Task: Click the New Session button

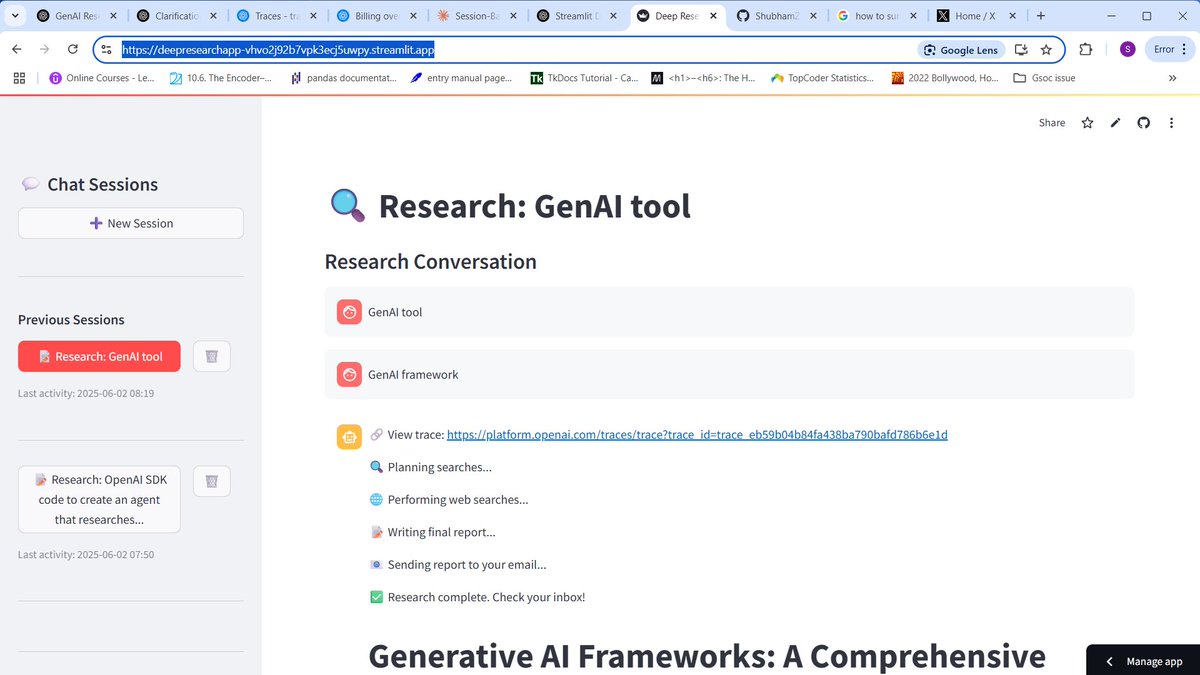Action: pos(131,223)
